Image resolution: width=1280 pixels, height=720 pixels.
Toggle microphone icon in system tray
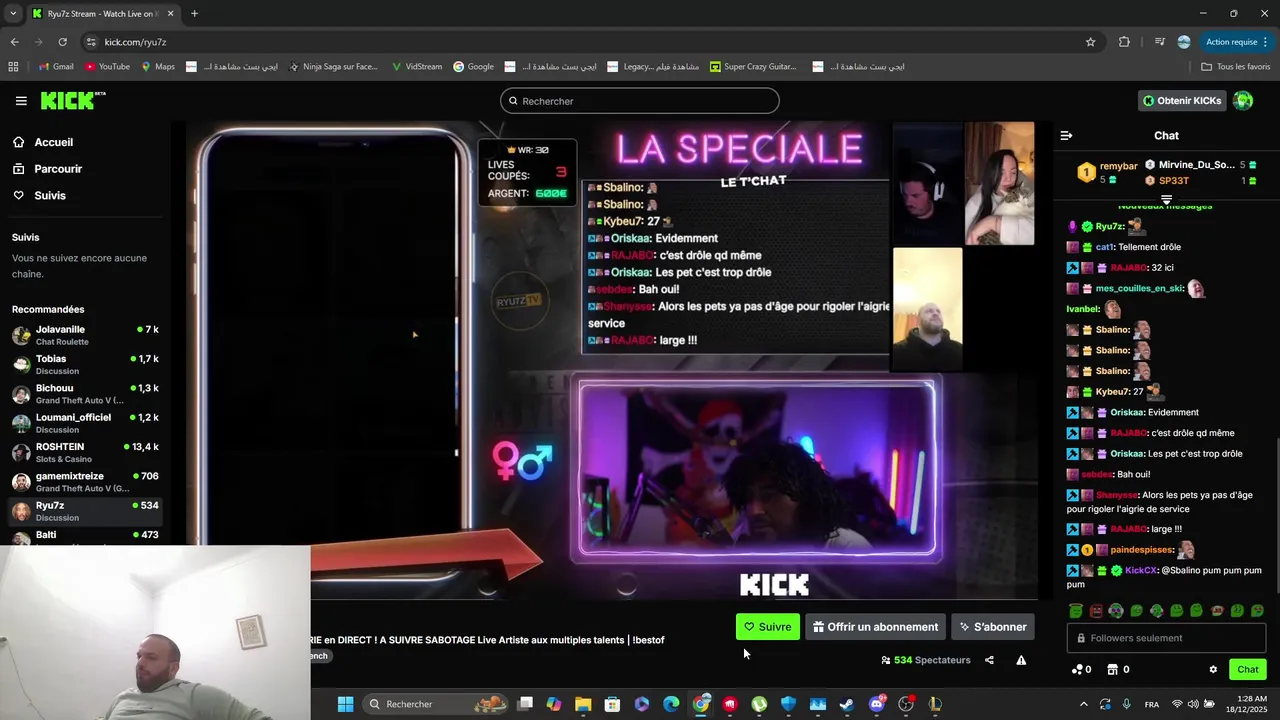1127,704
